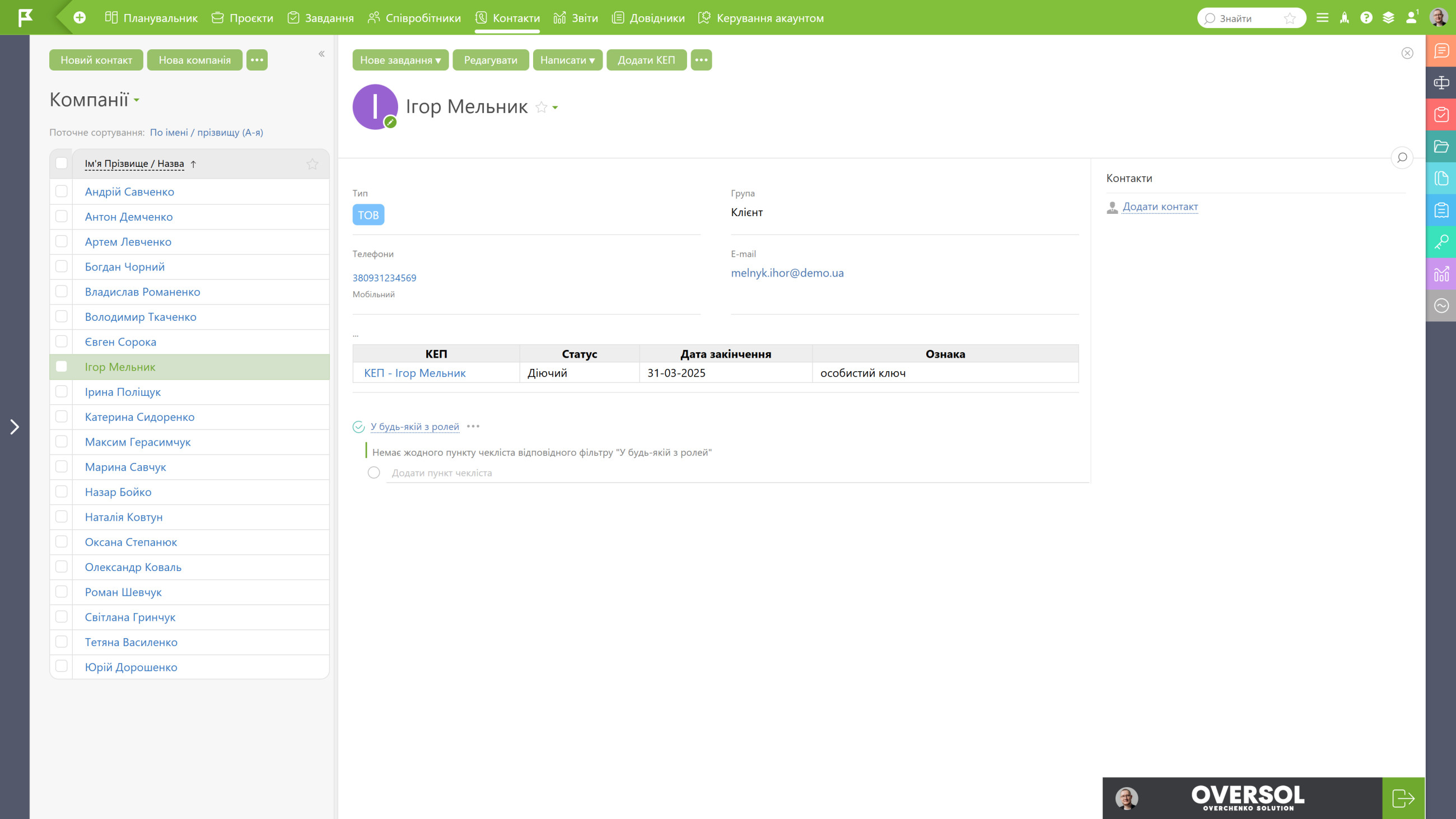Viewport: 1456px width, 819px height.
Task: Click the gray activity sidebar icon
Action: pyautogui.click(x=1441, y=306)
